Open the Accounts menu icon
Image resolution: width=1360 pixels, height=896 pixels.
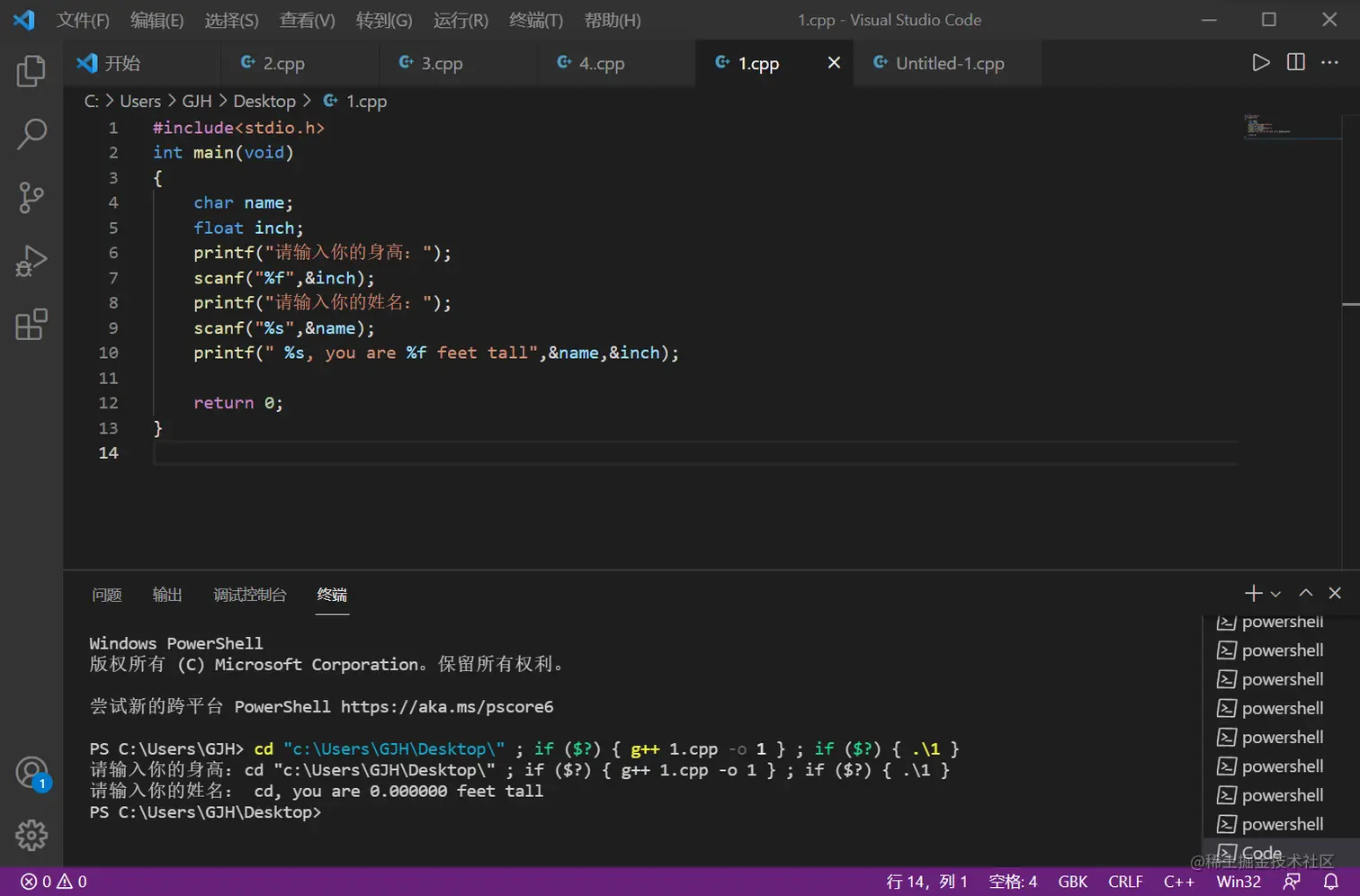31,773
